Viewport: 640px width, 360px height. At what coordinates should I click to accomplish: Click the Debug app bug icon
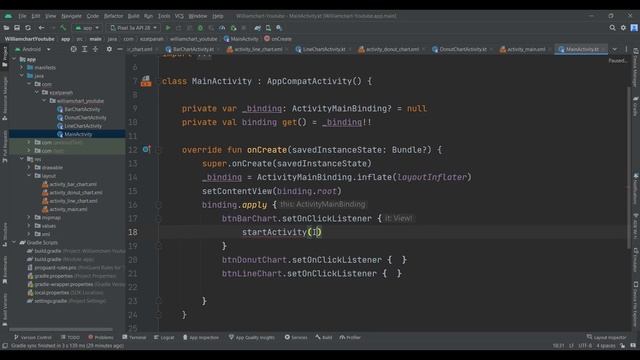200,28
